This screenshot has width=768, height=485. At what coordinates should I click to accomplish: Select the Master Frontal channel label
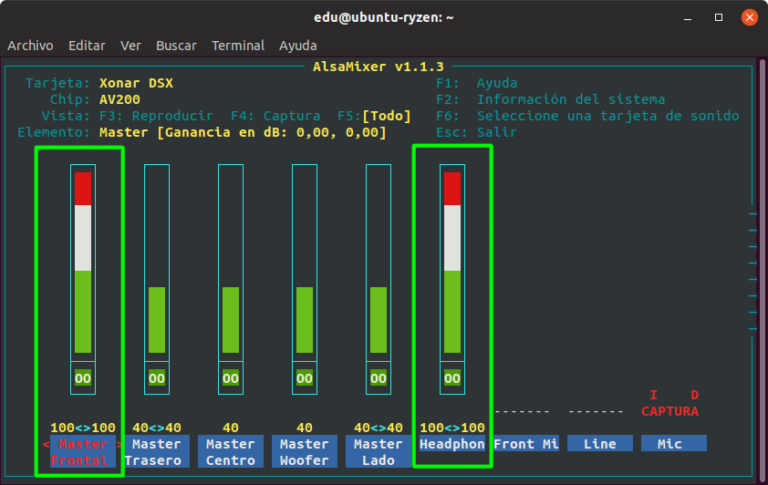[83, 452]
